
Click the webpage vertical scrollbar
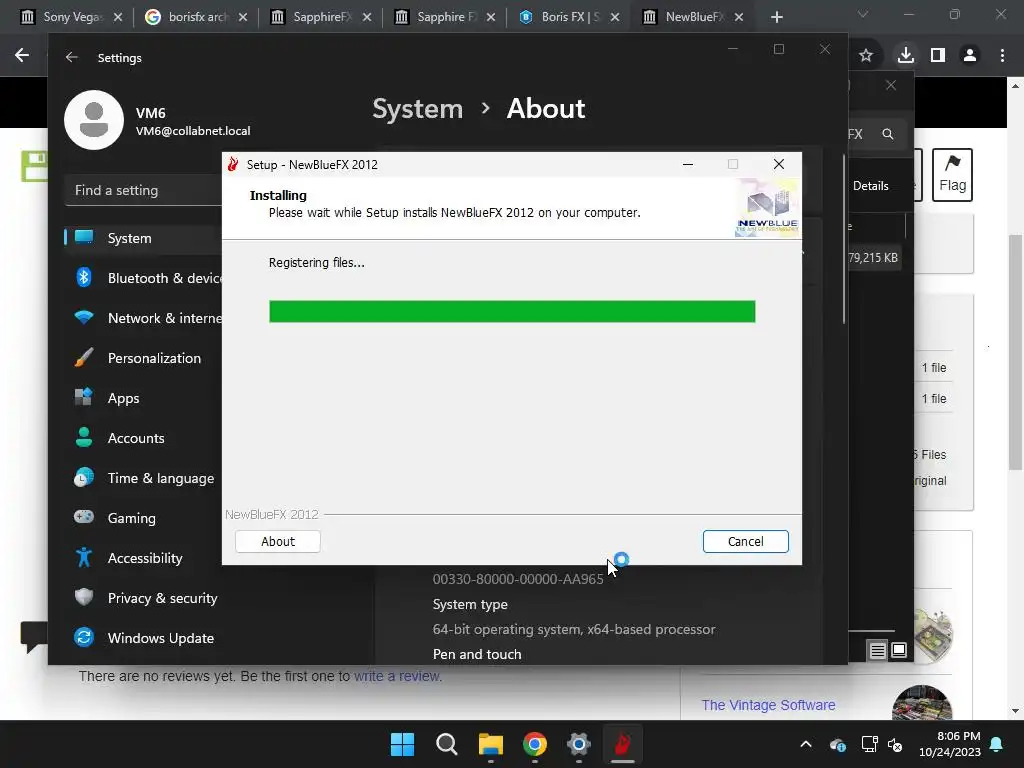click(x=1015, y=353)
